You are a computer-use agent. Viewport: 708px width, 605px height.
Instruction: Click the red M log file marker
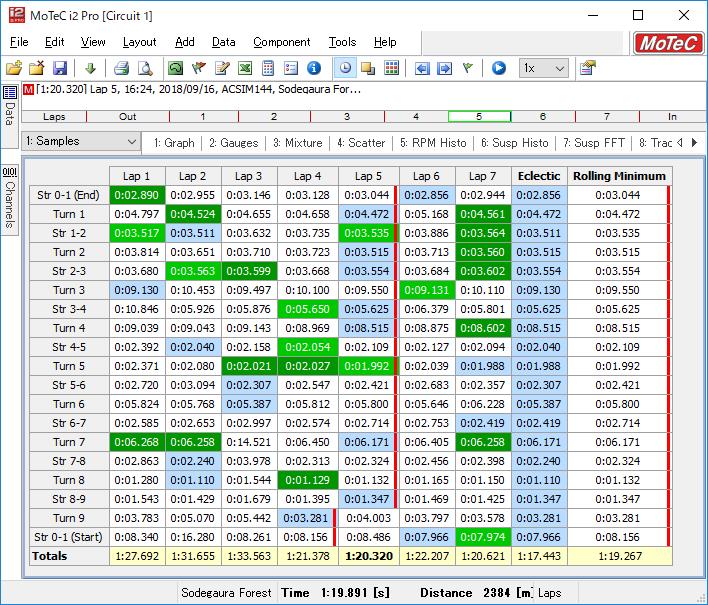point(28,89)
